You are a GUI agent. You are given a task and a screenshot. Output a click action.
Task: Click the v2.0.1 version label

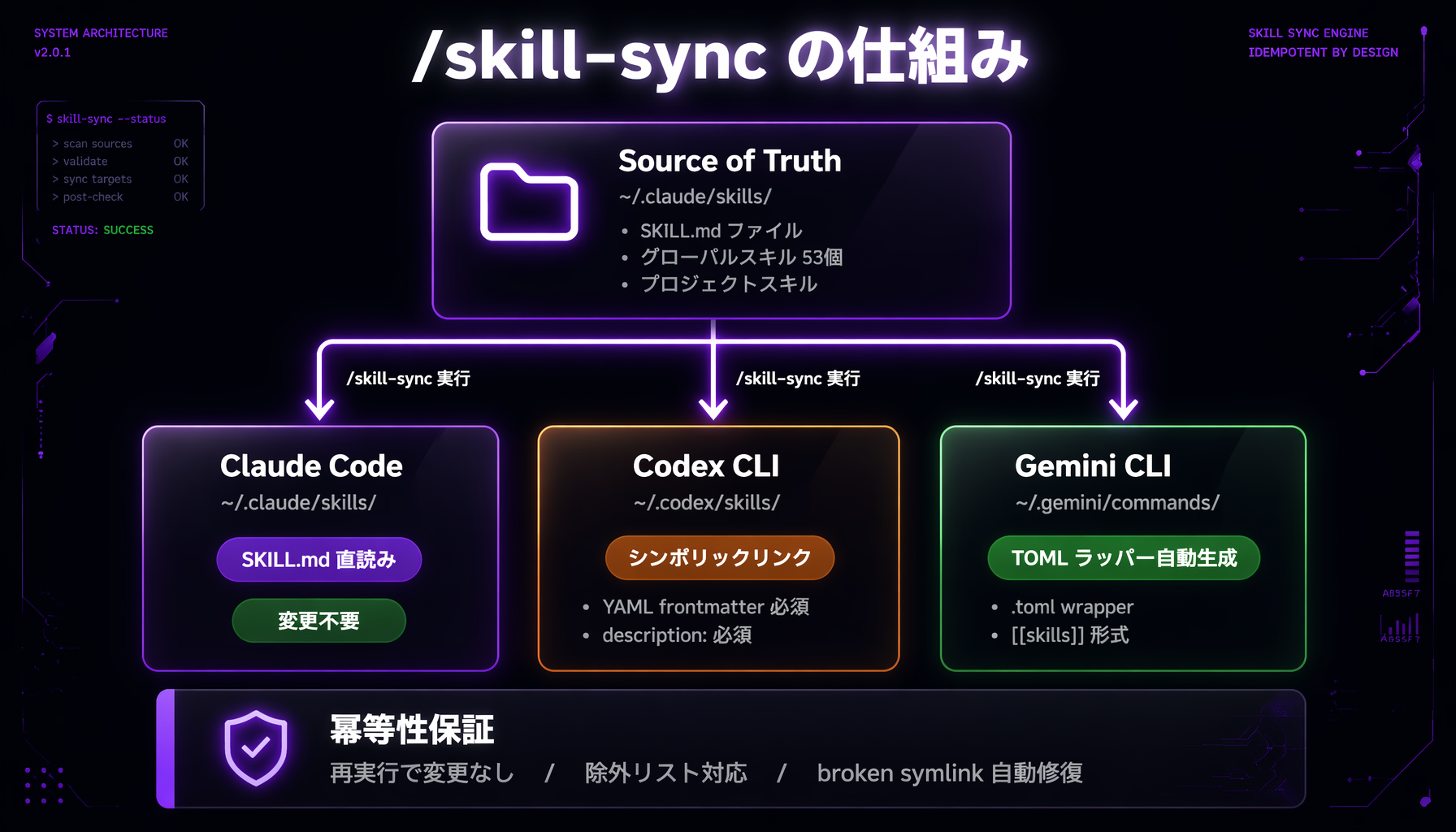coord(52,53)
